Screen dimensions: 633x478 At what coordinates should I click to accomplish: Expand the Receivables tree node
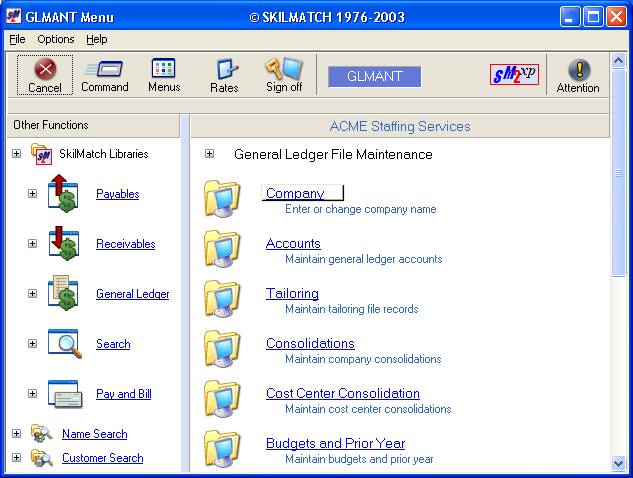pyautogui.click(x=32, y=243)
